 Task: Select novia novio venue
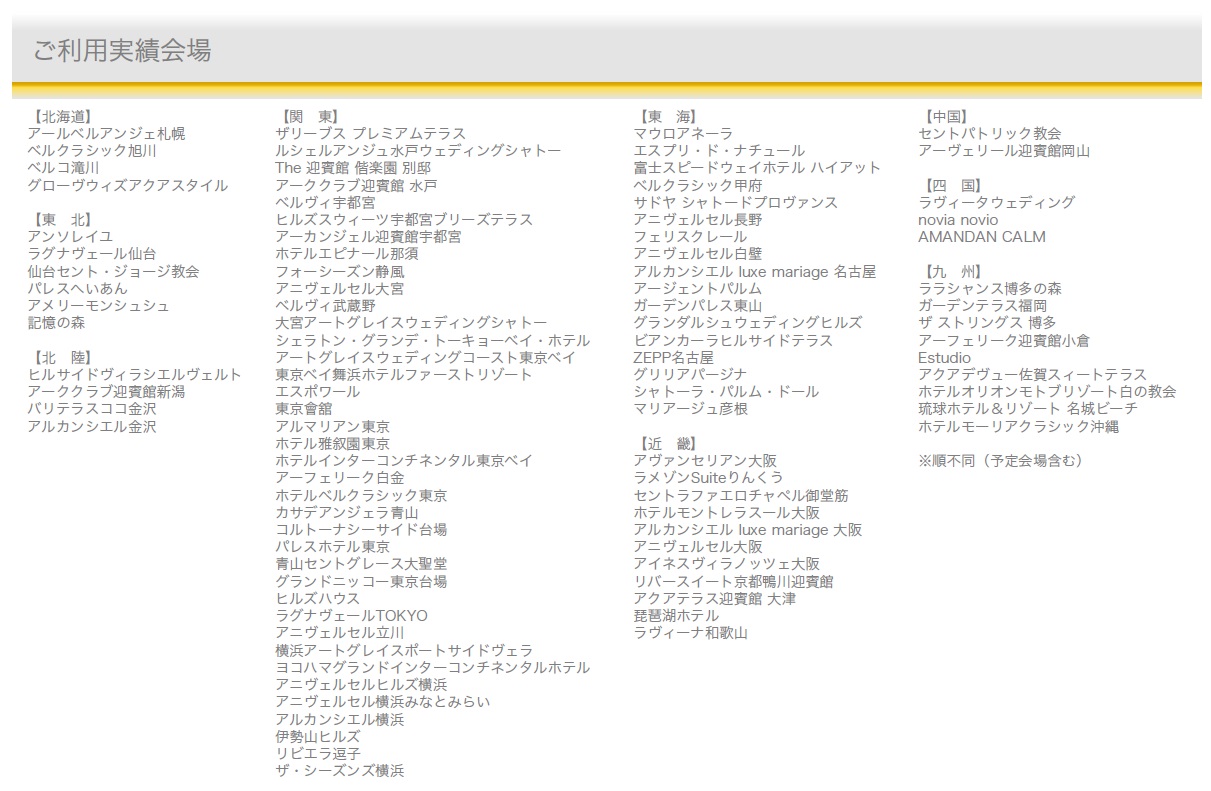(958, 219)
